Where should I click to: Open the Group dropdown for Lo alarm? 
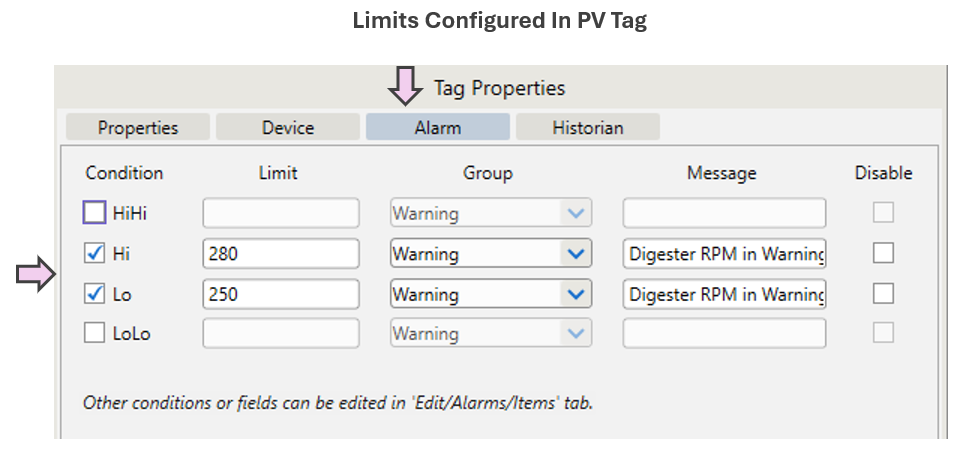[574, 294]
